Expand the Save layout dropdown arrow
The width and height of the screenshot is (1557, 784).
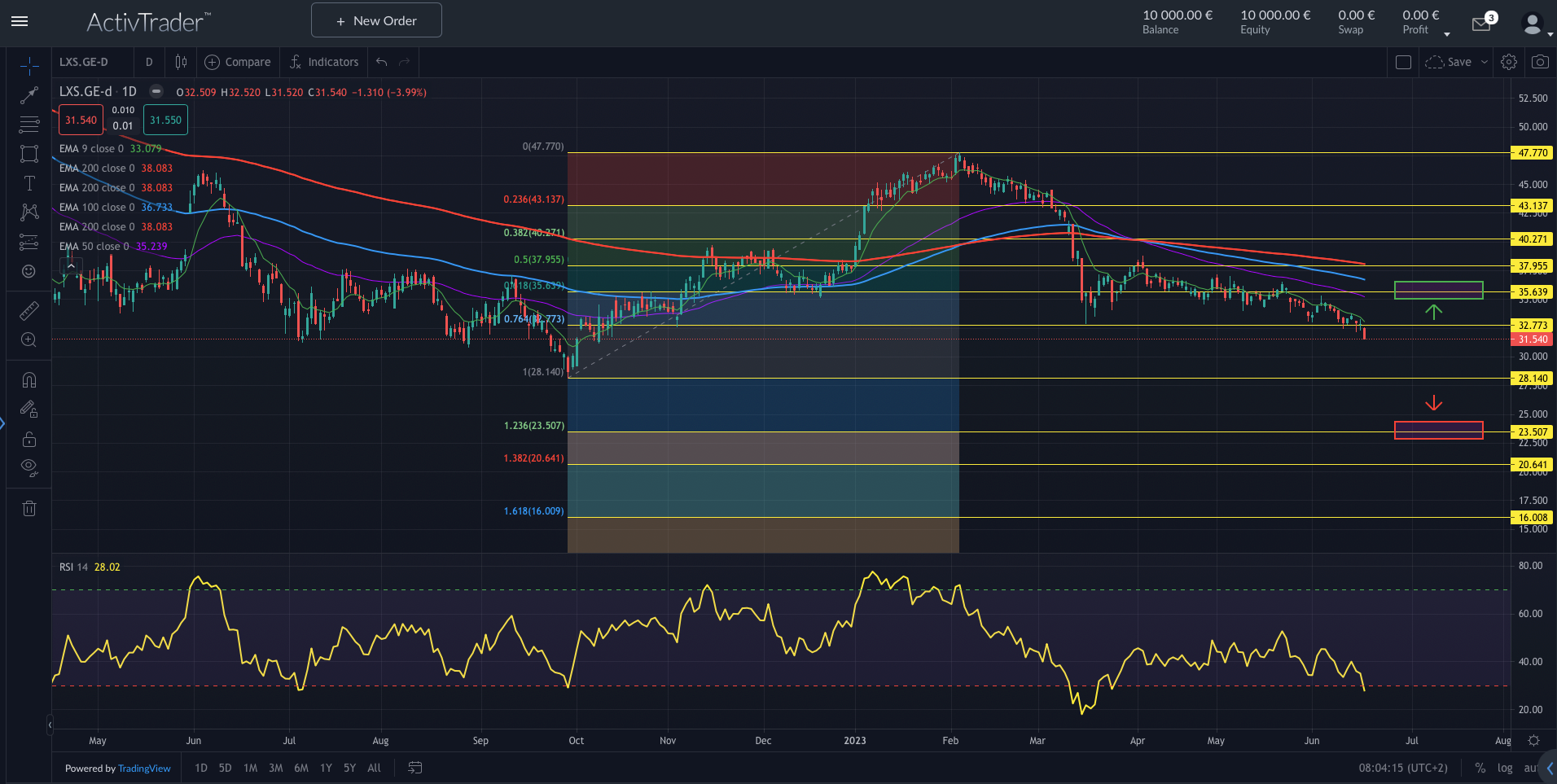pyautogui.click(x=1484, y=62)
